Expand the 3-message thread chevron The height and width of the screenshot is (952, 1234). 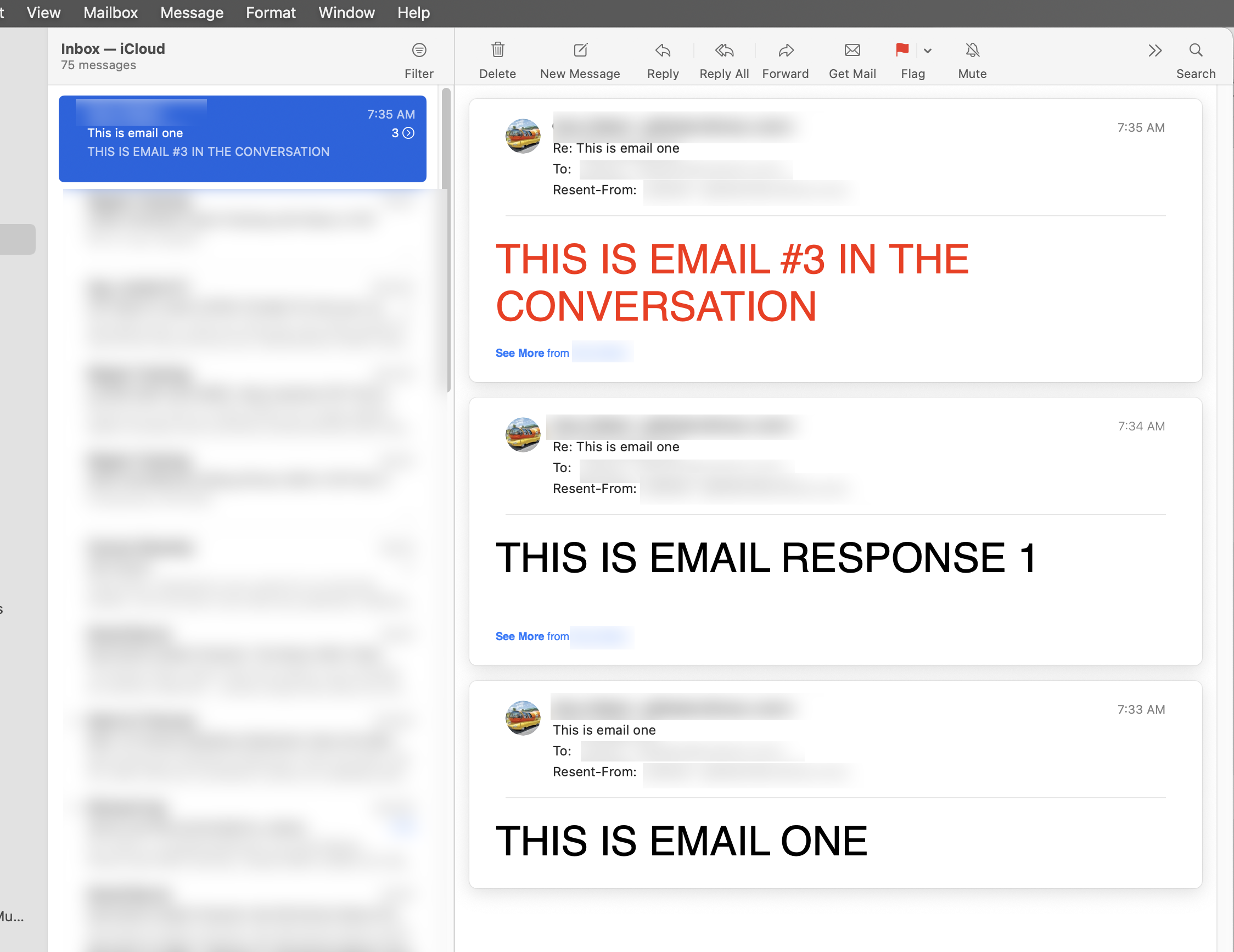(x=408, y=133)
